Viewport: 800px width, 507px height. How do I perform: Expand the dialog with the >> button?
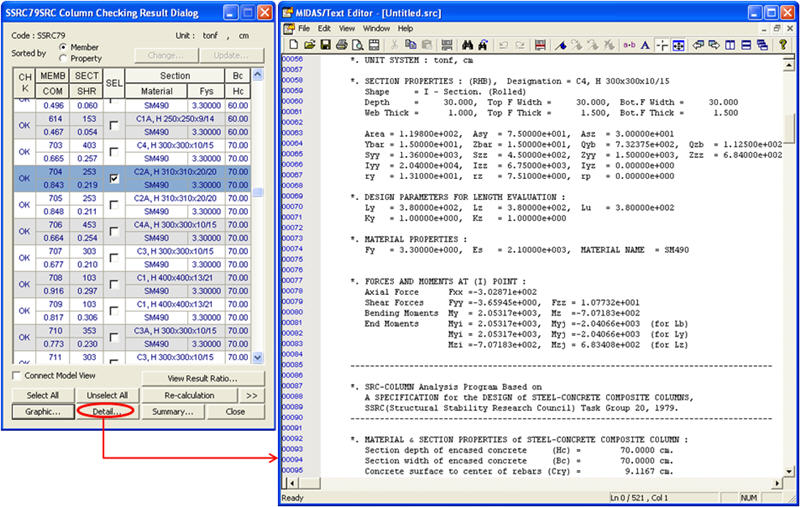click(x=251, y=395)
